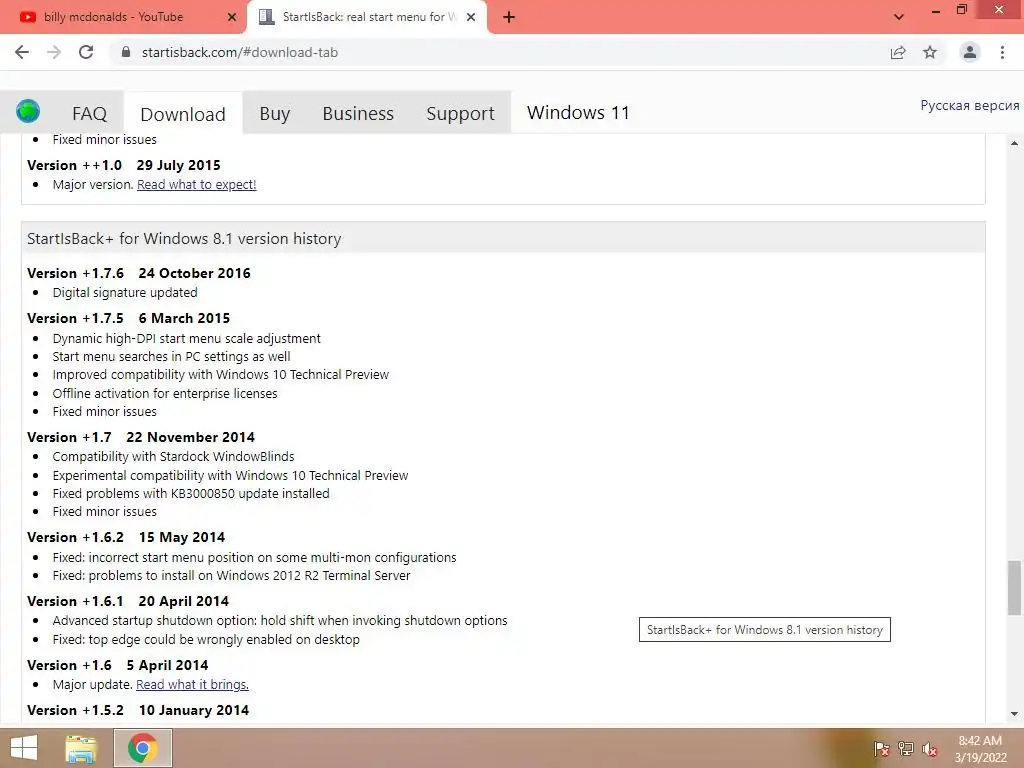The width and height of the screenshot is (1024, 768).
Task: Click Chrome icon in taskbar
Action: [143, 748]
